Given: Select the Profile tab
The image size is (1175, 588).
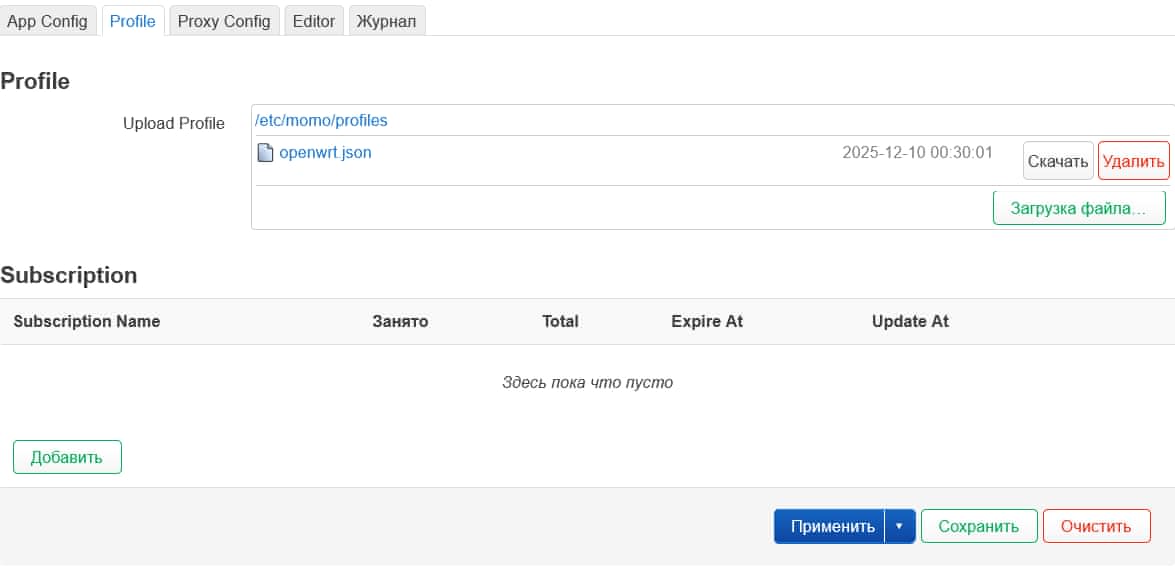Looking at the screenshot, I should [132, 20].
